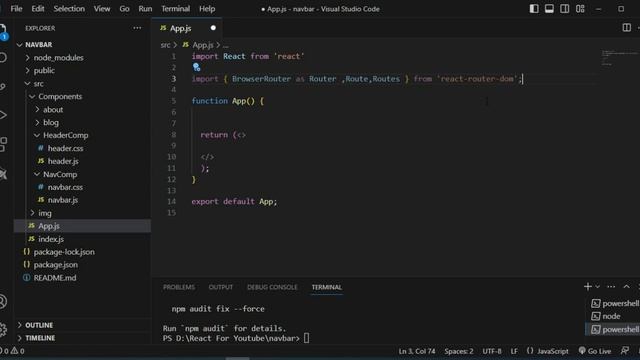
Task: Open navbar.css file
Action: pyautogui.click(x=65, y=187)
